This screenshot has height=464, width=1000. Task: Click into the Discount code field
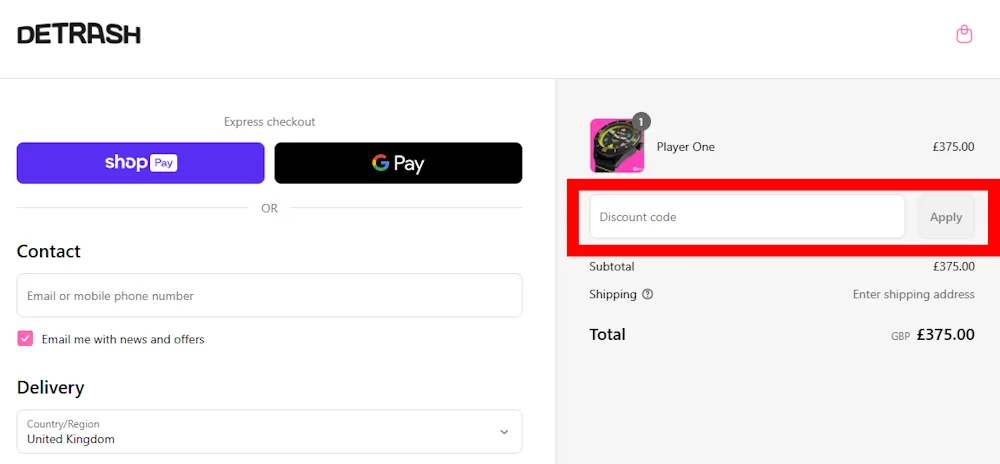click(746, 217)
